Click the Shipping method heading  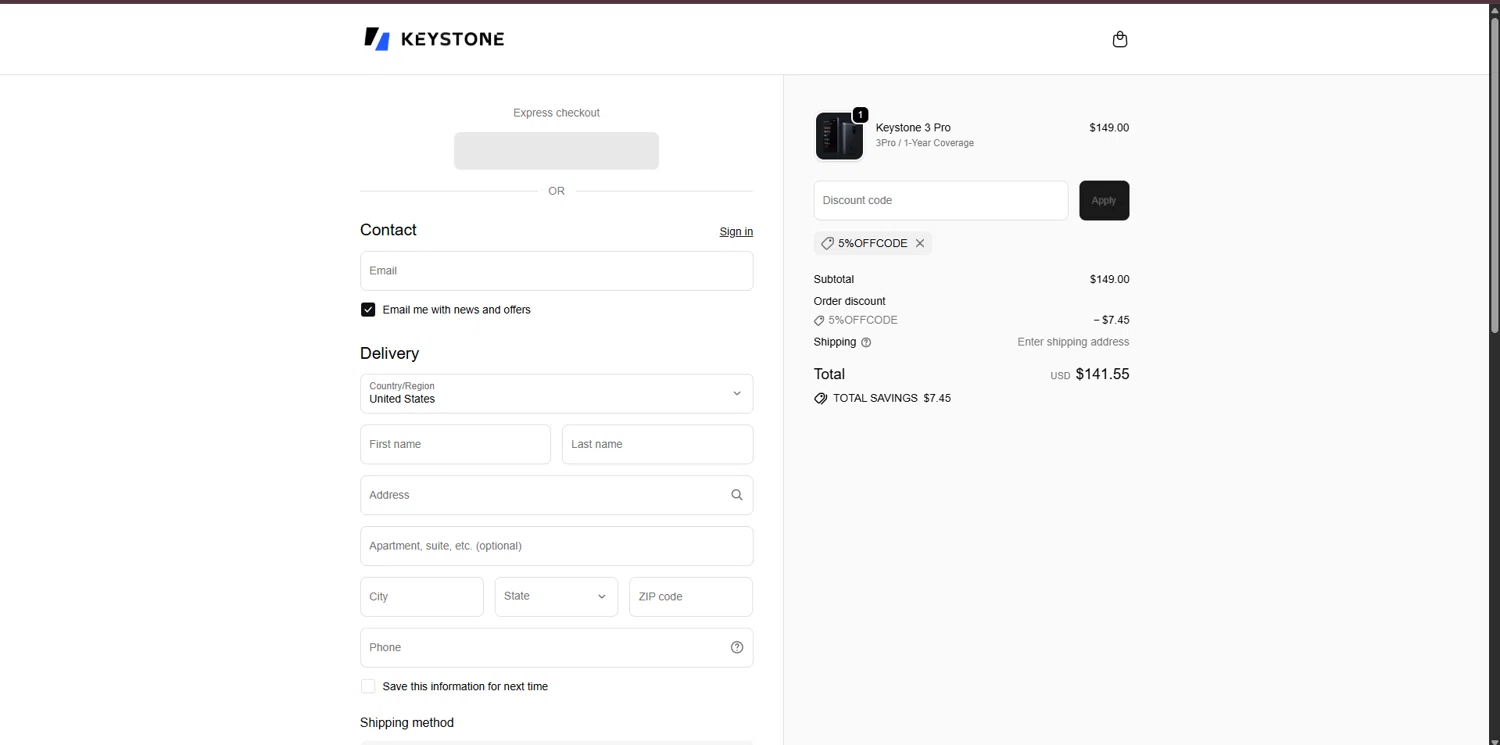pos(407,723)
